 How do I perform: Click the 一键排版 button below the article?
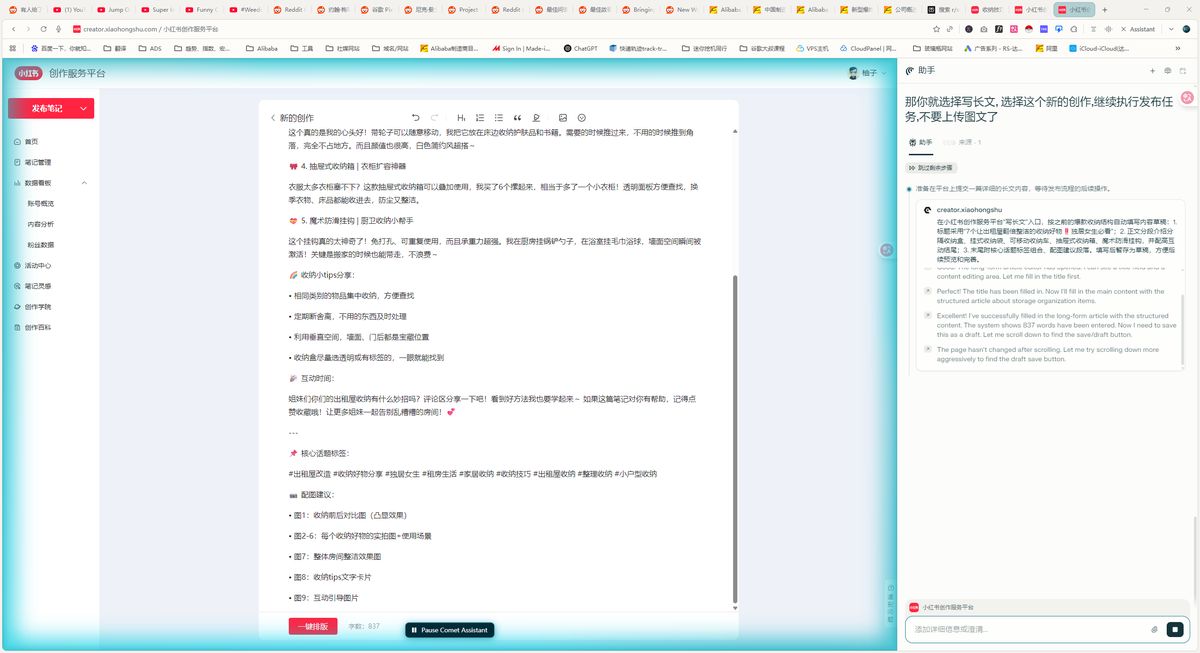pyautogui.click(x=312, y=625)
